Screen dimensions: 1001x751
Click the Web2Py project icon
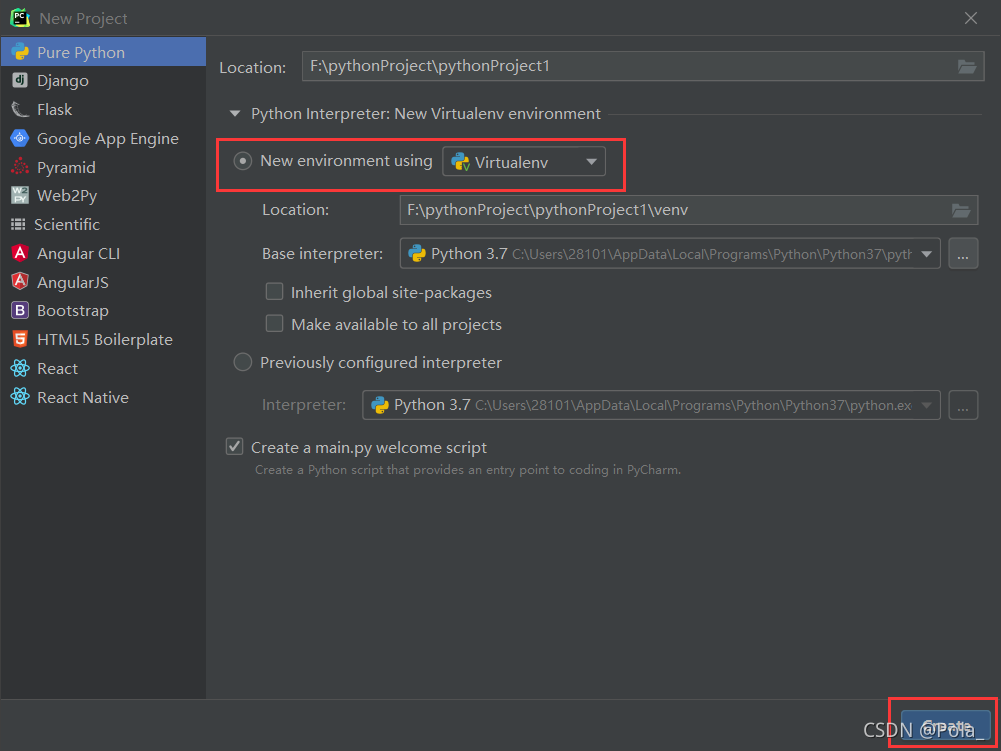click(x=20, y=195)
